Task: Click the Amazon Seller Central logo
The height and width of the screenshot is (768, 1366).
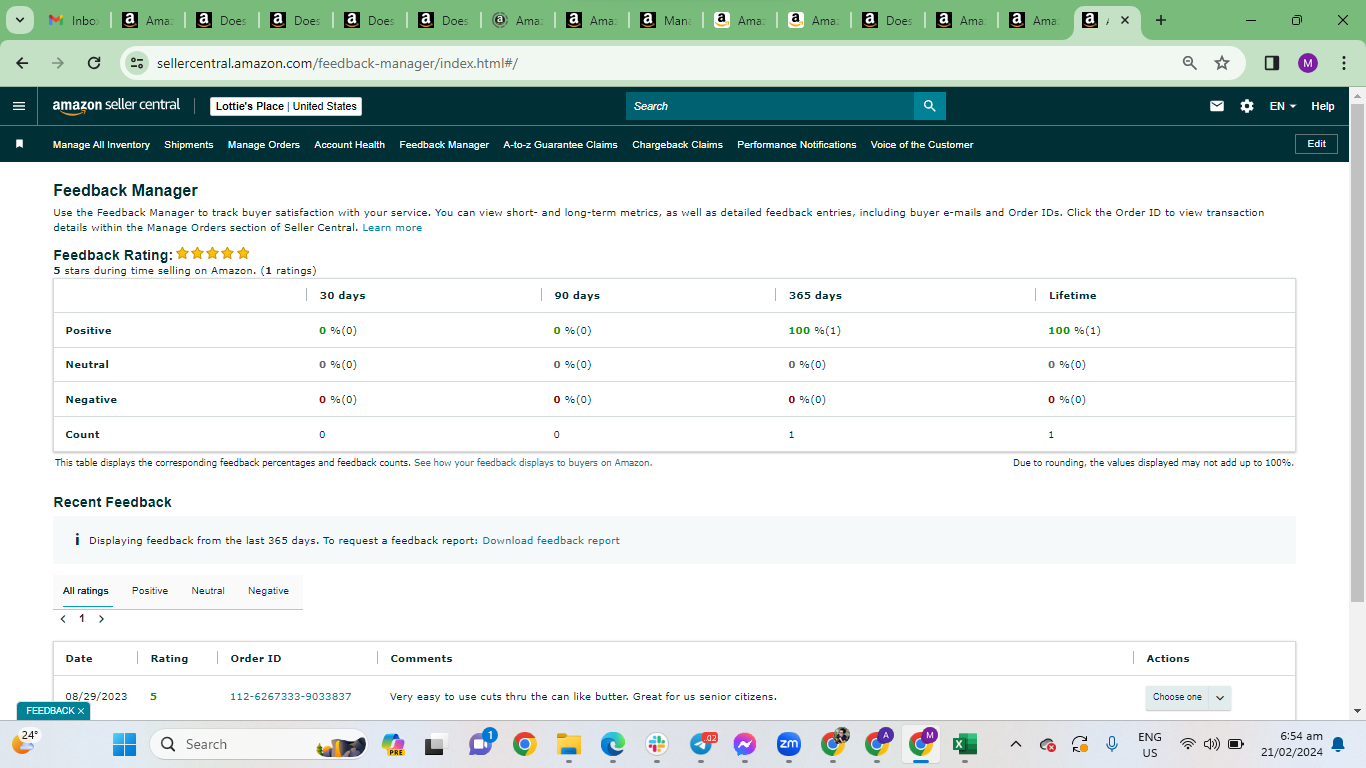Action: 116,106
